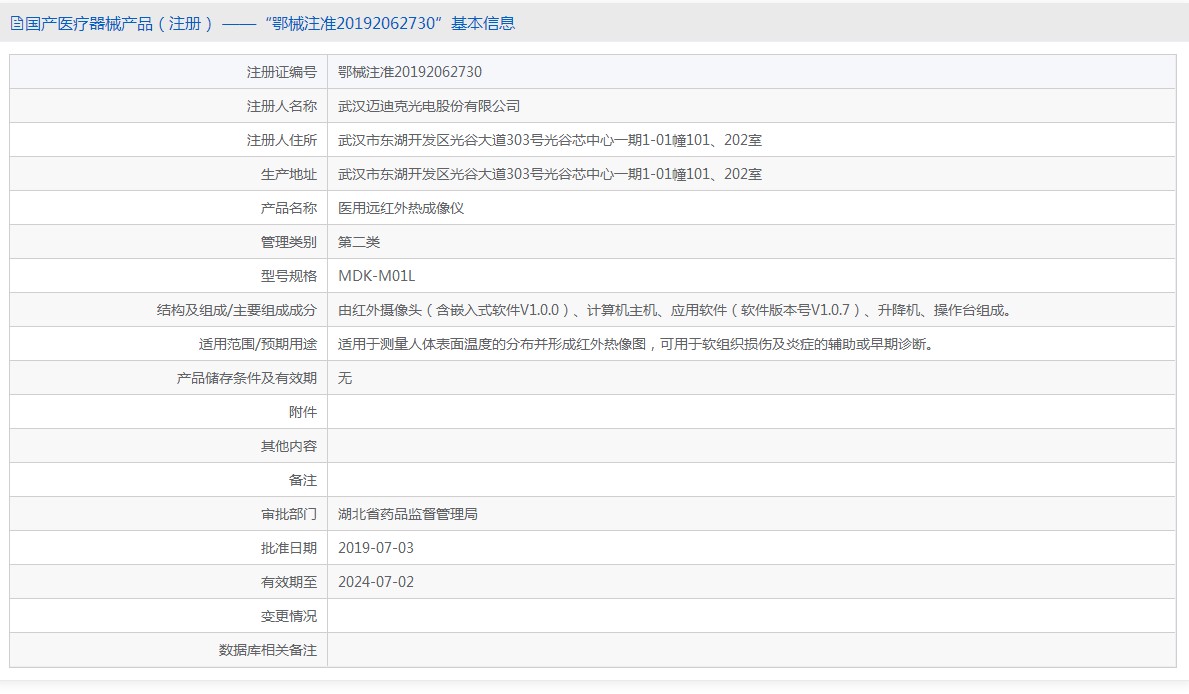Select the 其他内容 label

pyautogui.click(x=289, y=446)
